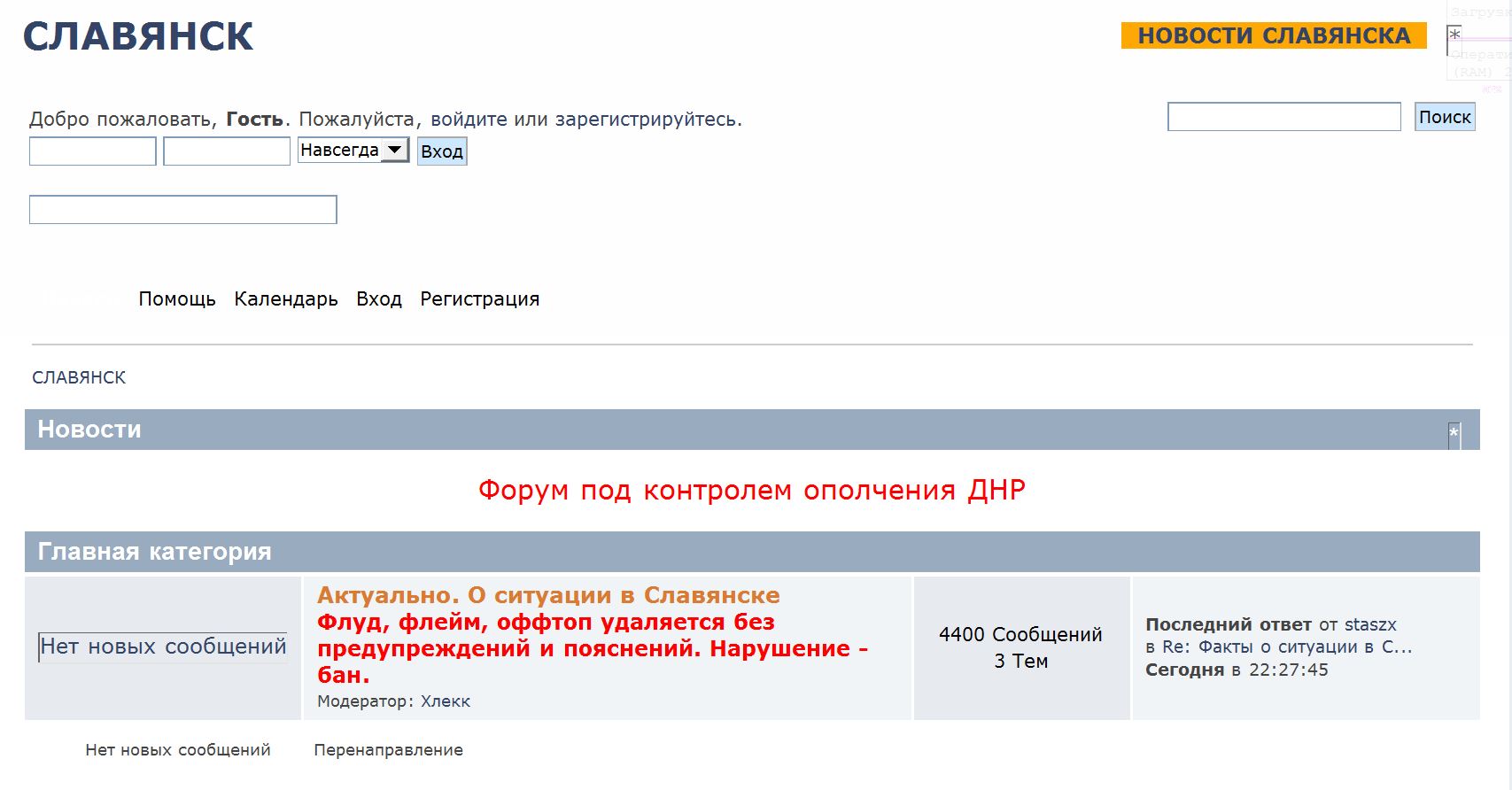The image size is (1512, 790).
Task: Open the Помощь menu item
Action: click(177, 299)
